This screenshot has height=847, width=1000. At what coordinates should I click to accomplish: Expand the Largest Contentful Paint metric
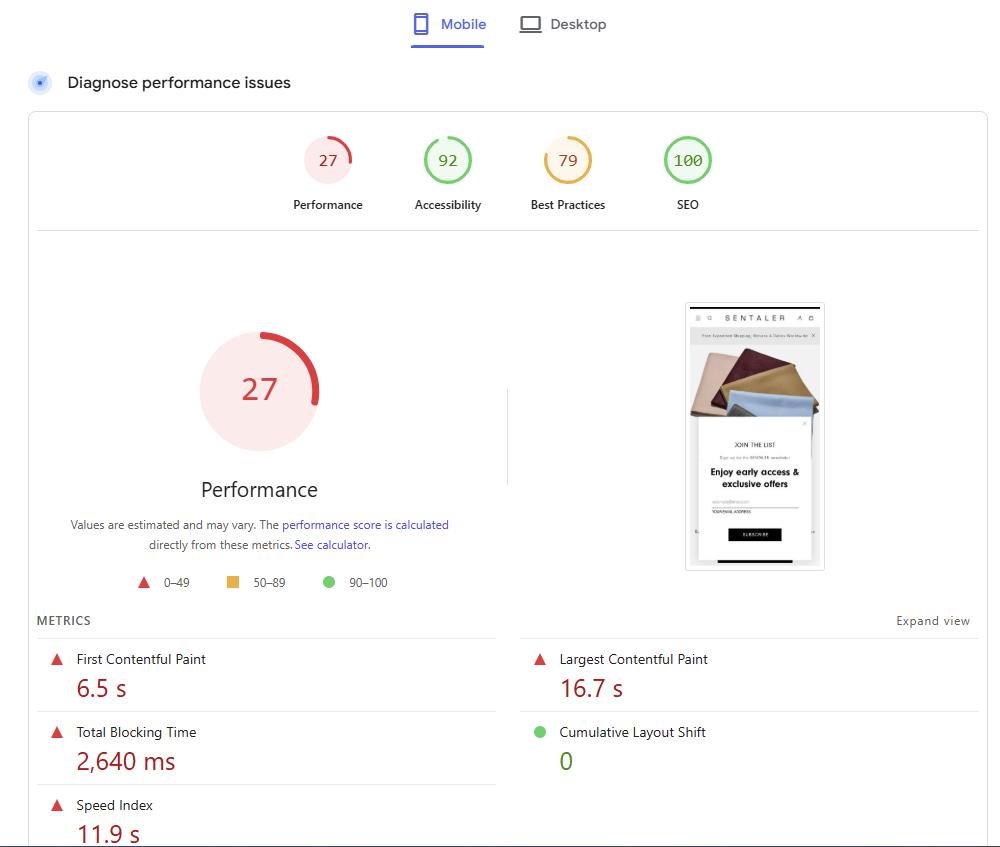(x=634, y=659)
